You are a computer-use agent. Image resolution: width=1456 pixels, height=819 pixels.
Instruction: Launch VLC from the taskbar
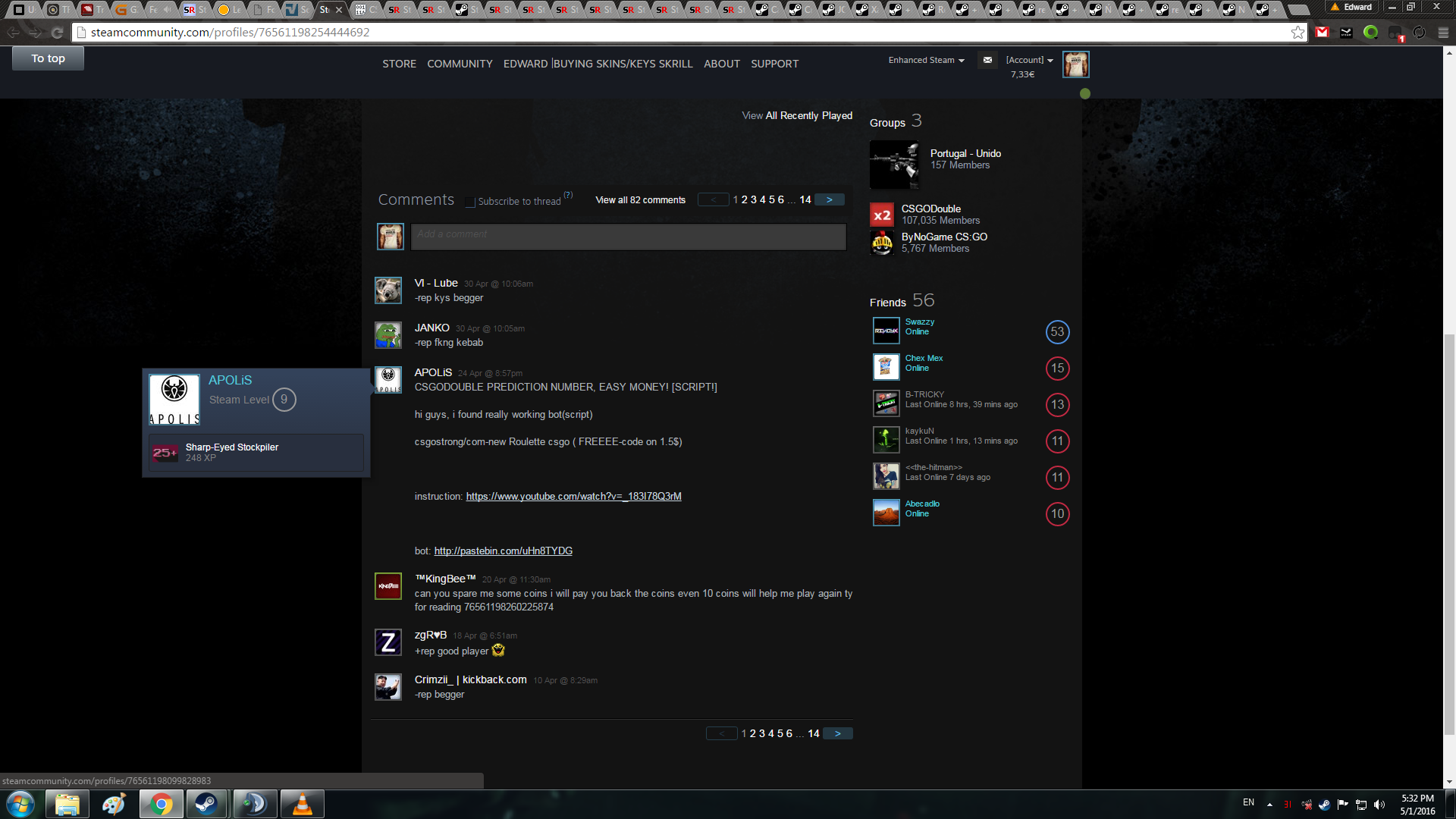click(302, 804)
